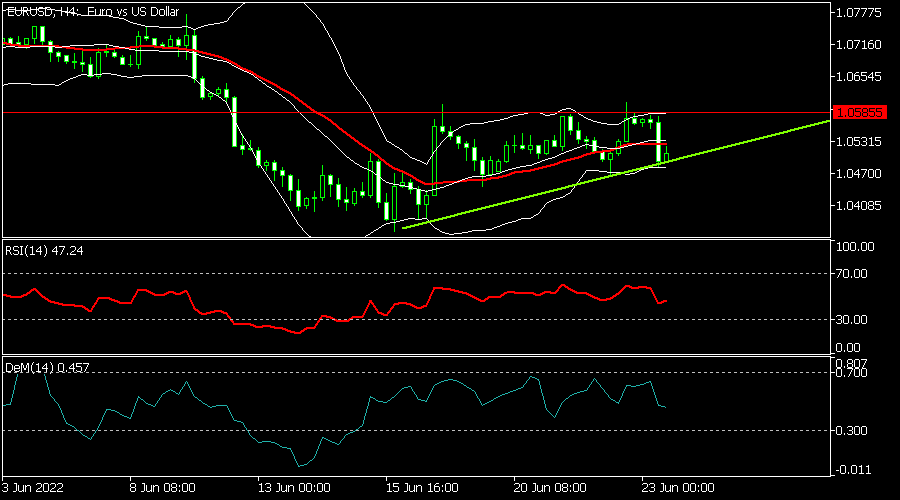Screen dimensions: 900x500
Task: Click the DeM 0.300 level label
Action: [x=851, y=431]
